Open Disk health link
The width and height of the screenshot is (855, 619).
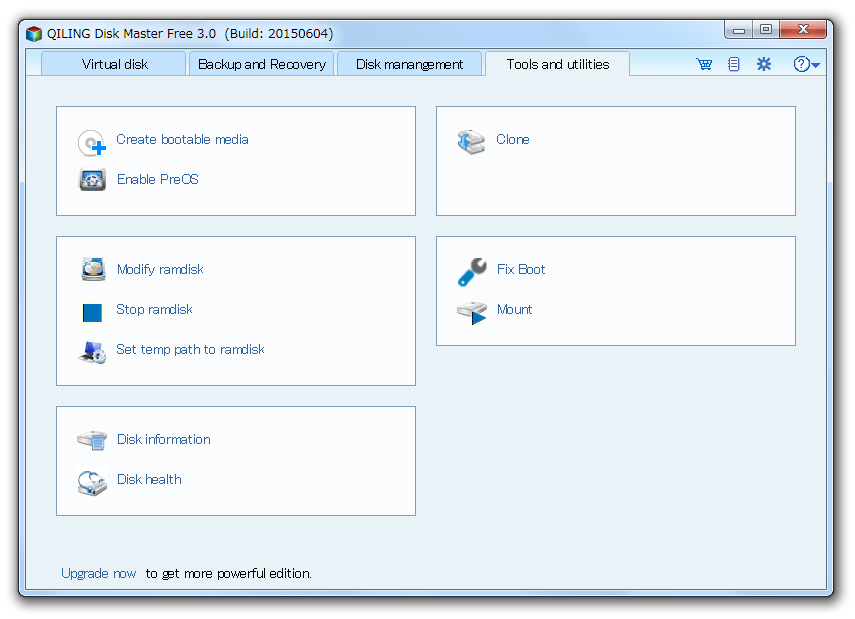tap(149, 479)
